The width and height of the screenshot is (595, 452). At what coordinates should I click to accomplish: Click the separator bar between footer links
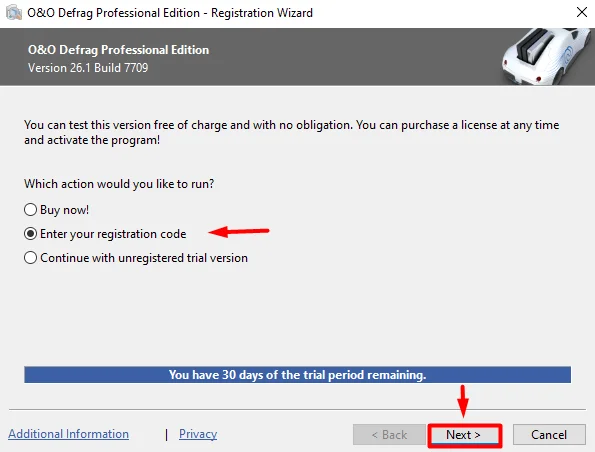[167, 435]
